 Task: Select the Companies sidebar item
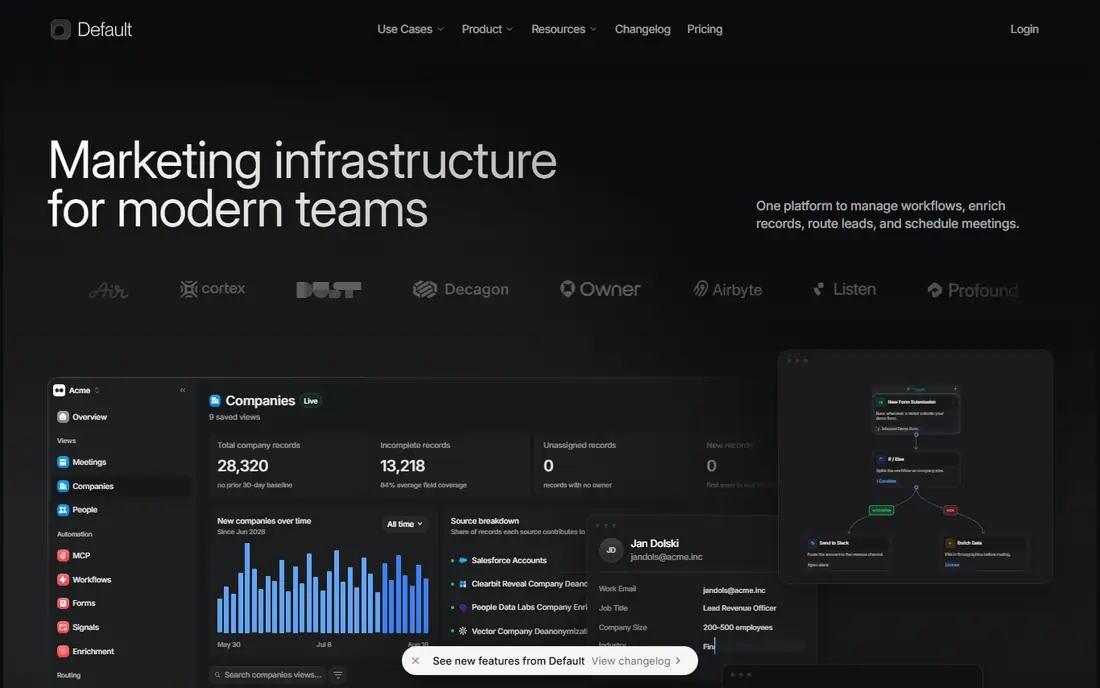(x=121, y=486)
